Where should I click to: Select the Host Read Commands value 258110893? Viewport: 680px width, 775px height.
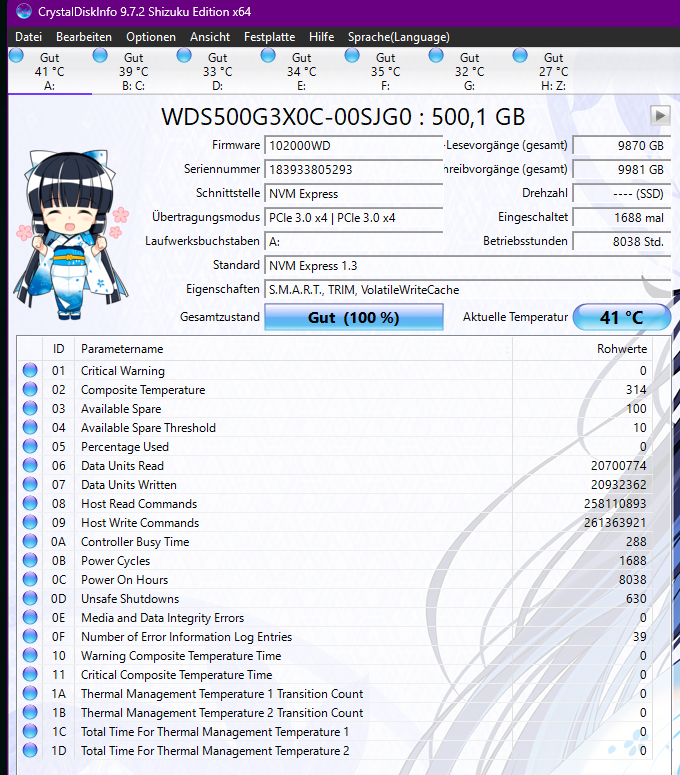tap(615, 504)
